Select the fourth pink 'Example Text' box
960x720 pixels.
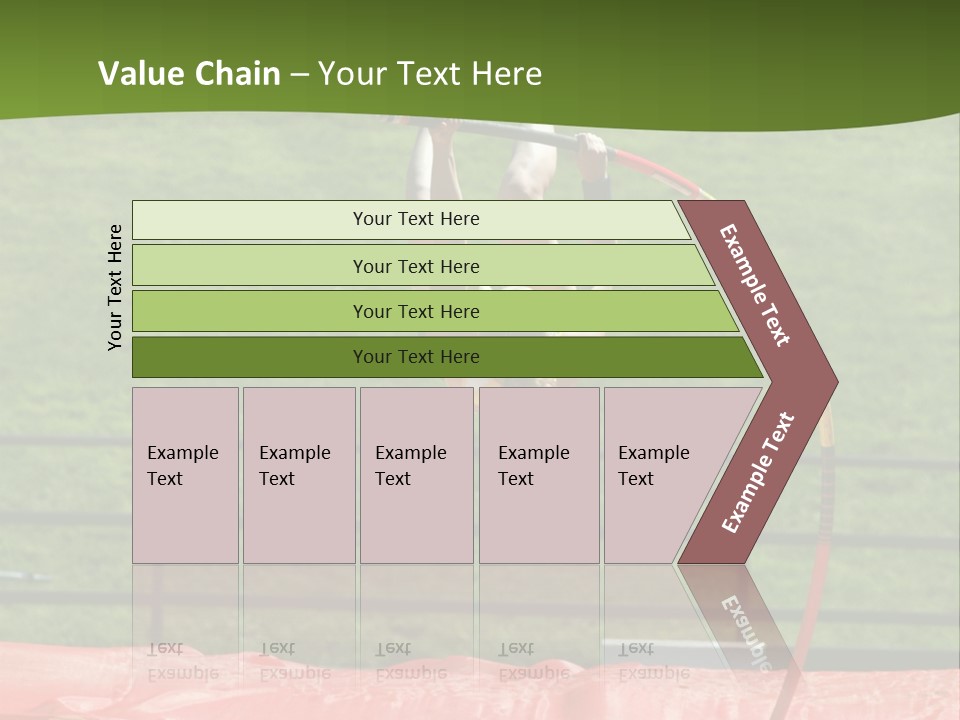click(x=539, y=475)
